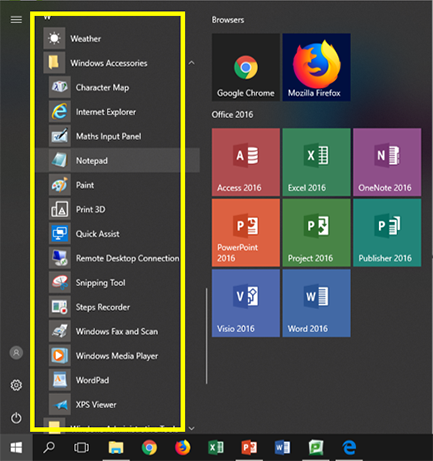Open Word from the taskbar
The image size is (433, 461).
click(282, 447)
